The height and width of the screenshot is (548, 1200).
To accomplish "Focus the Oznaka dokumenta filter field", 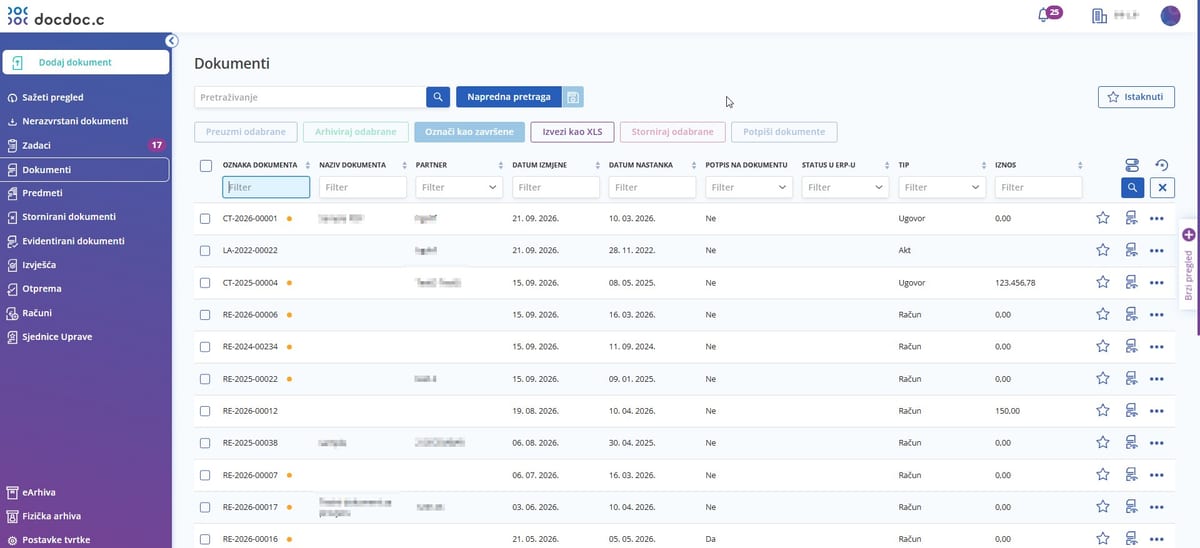I will coord(266,187).
